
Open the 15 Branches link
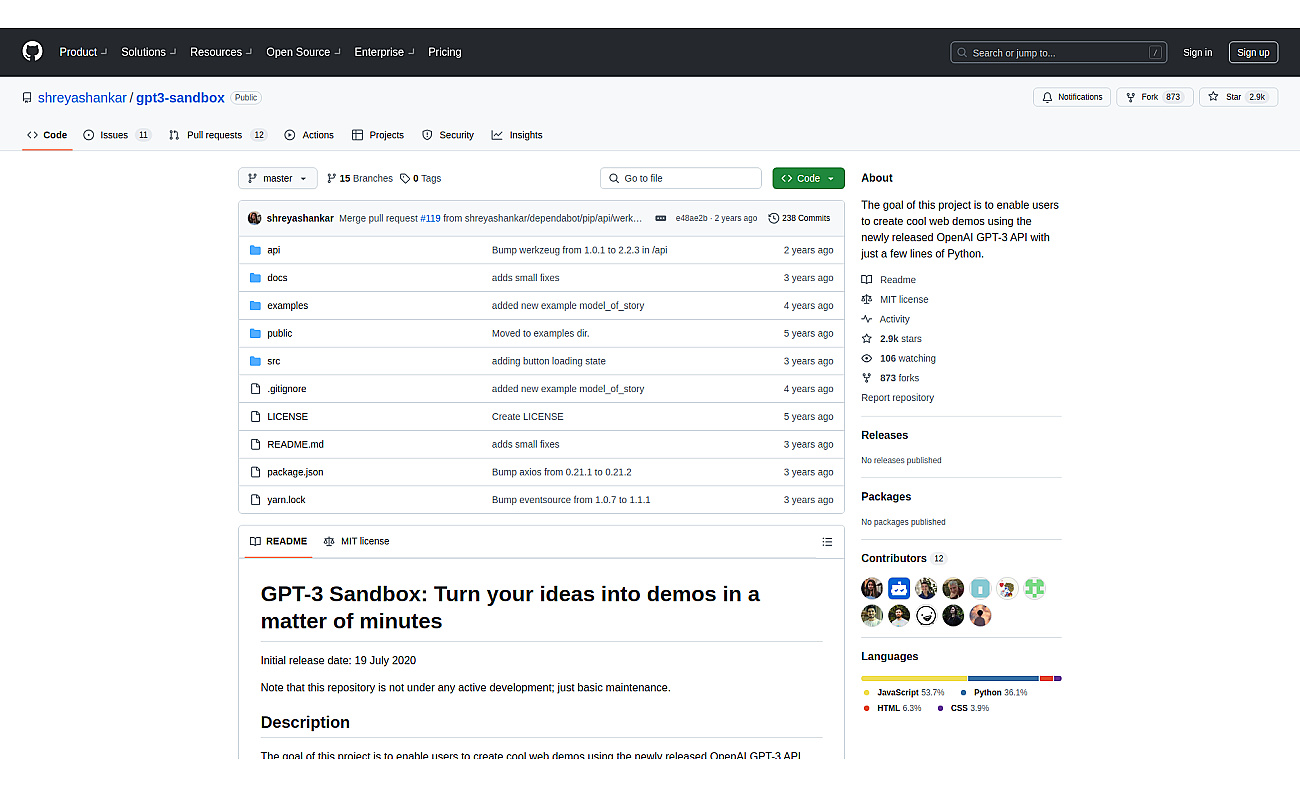[360, 178]
